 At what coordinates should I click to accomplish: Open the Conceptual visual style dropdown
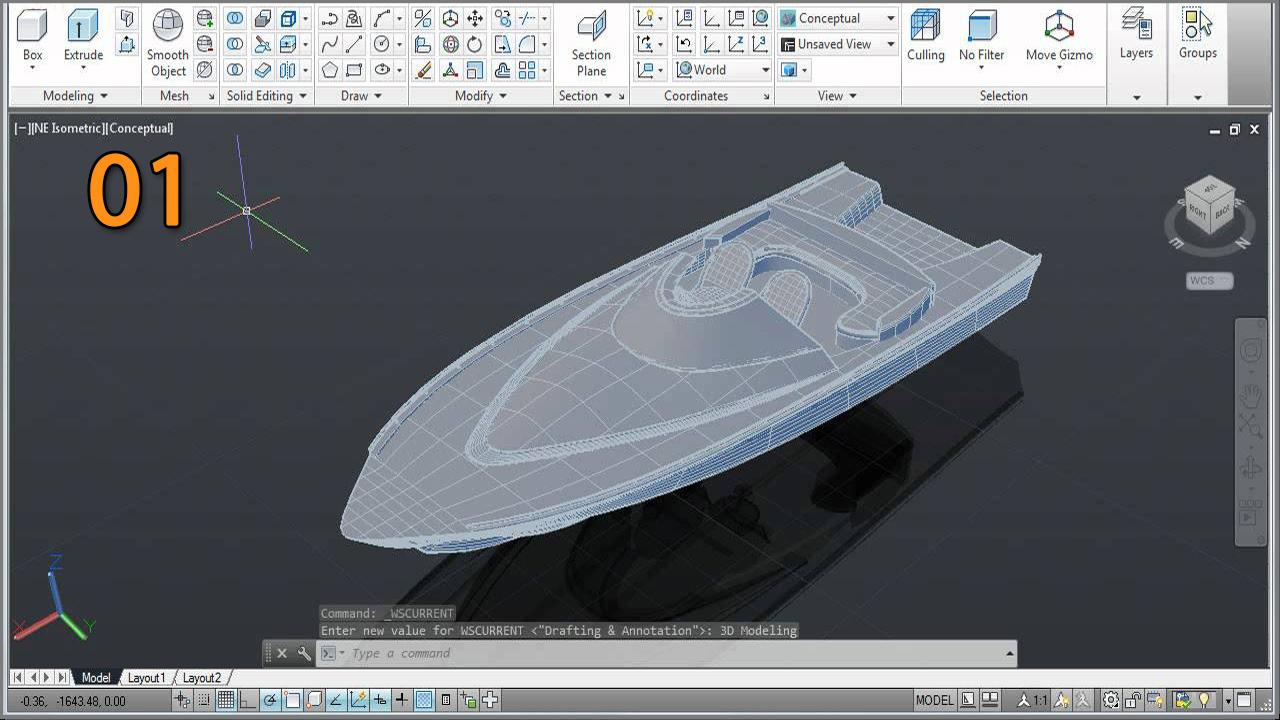tap(837, 18)
